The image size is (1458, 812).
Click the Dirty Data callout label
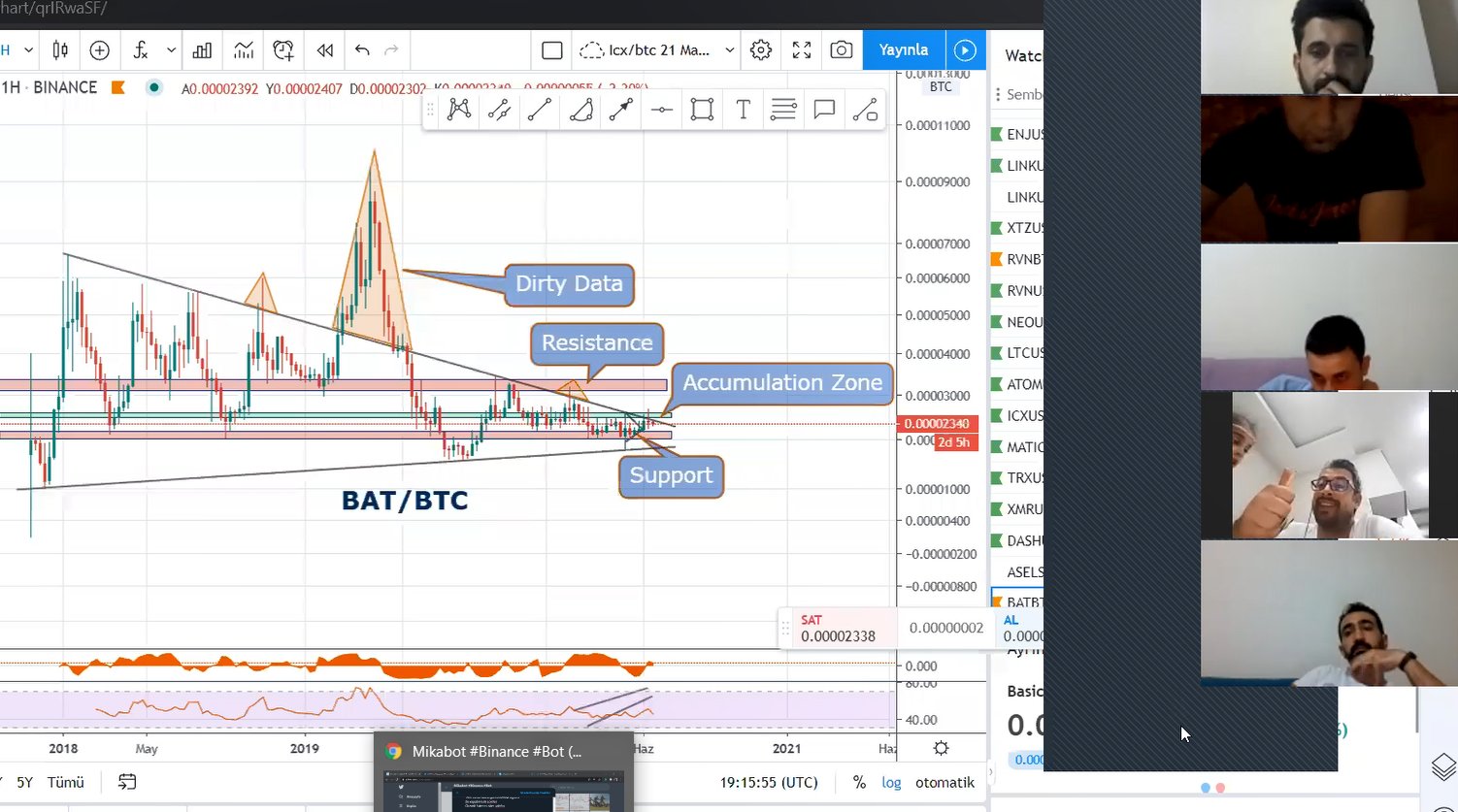[x=569, y=284]
